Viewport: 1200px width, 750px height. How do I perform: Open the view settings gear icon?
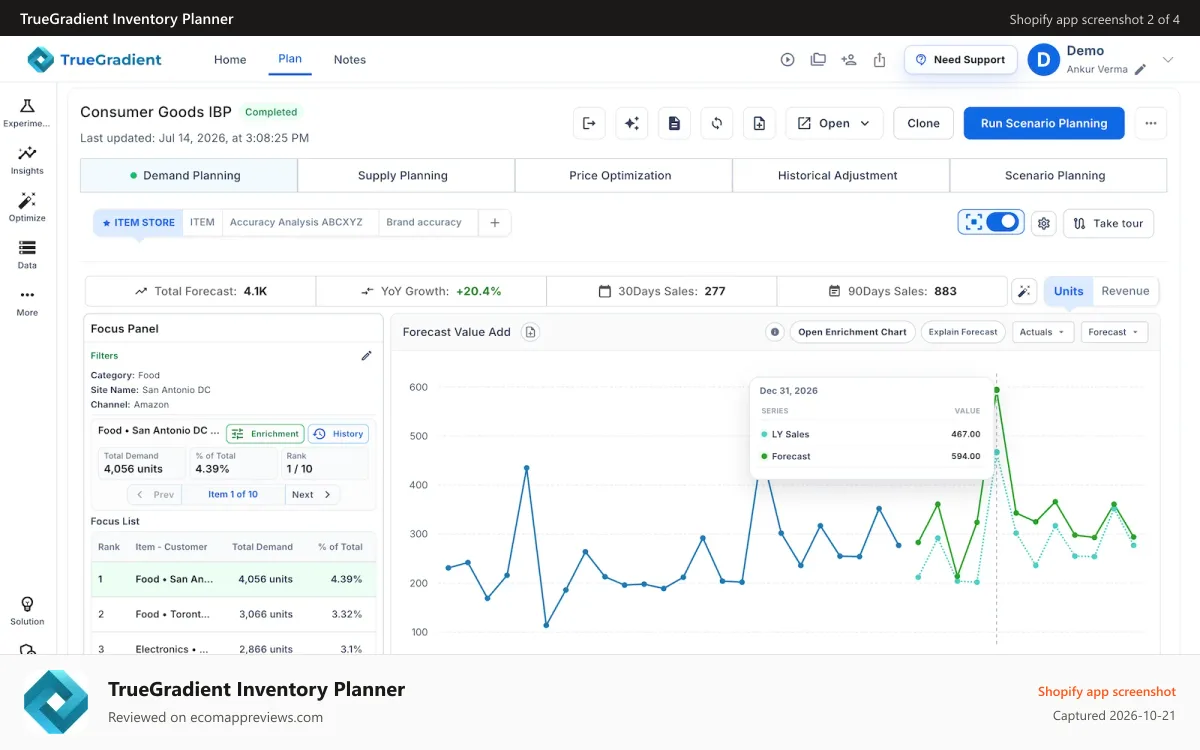1044,223
